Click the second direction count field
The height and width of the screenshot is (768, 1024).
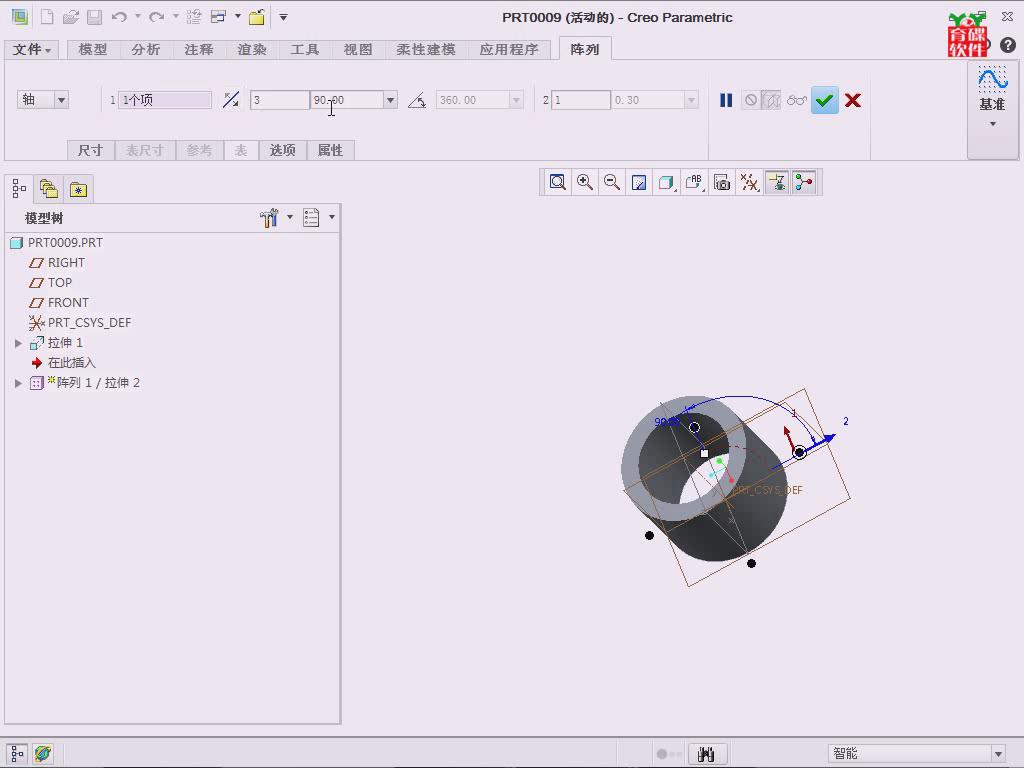coord(581,100)
